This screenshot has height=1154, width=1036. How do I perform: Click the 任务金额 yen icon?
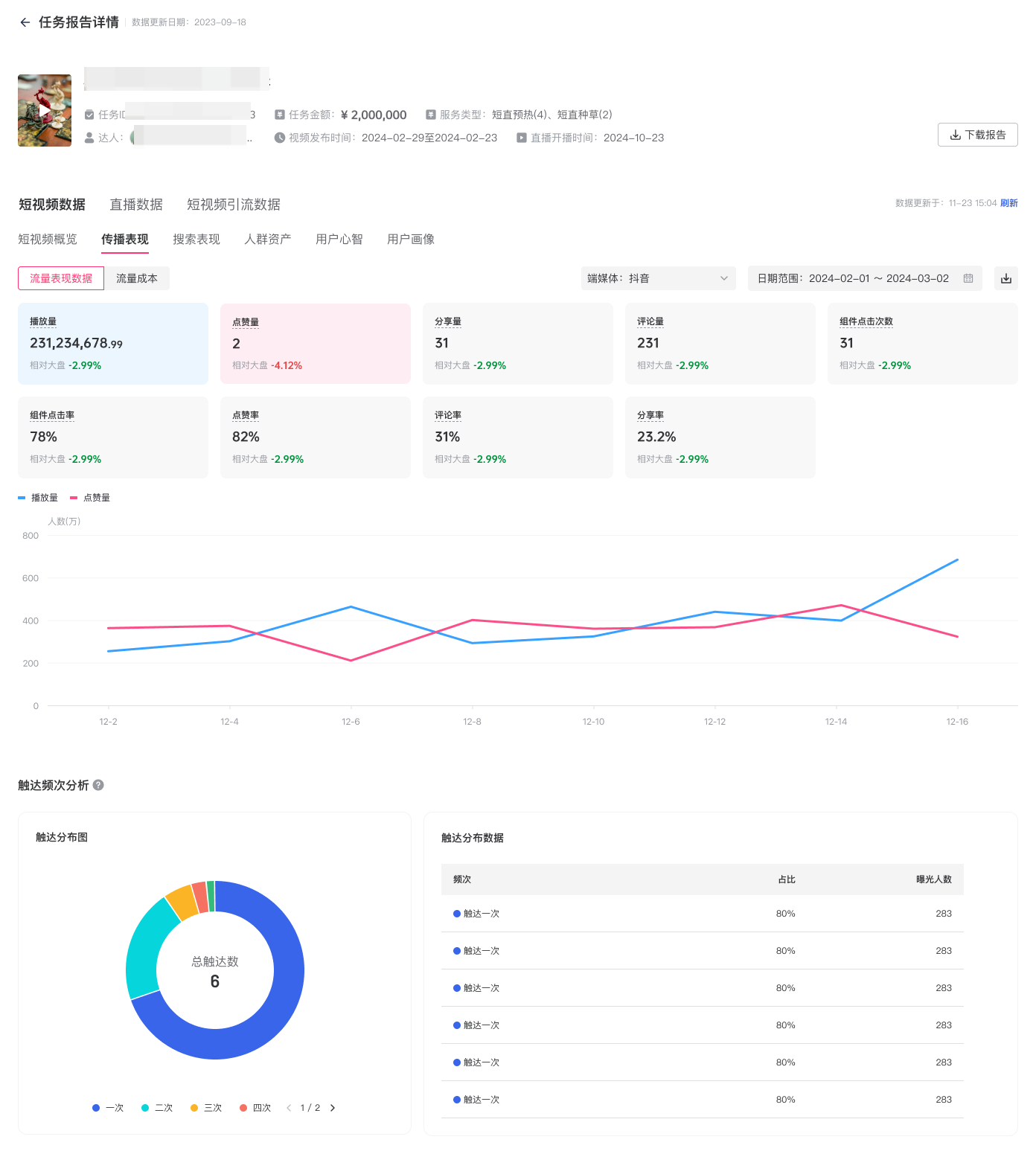tap(280, 115)
